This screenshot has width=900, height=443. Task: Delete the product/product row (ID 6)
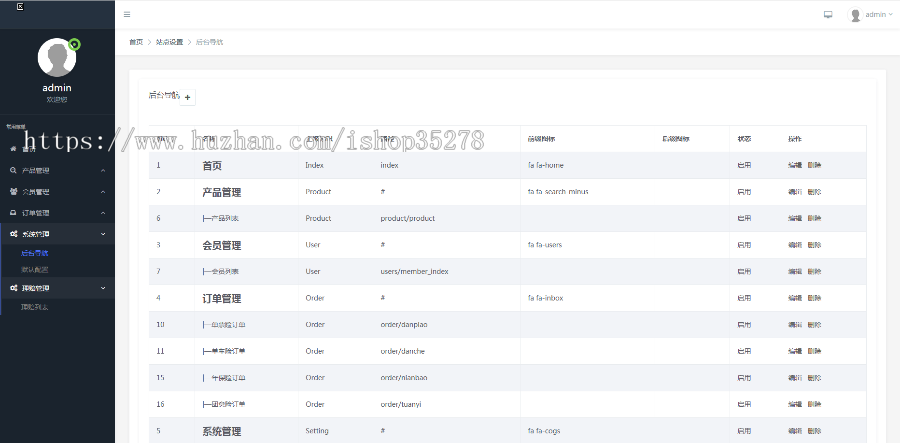pyautogui.click(x=814, y=218)
